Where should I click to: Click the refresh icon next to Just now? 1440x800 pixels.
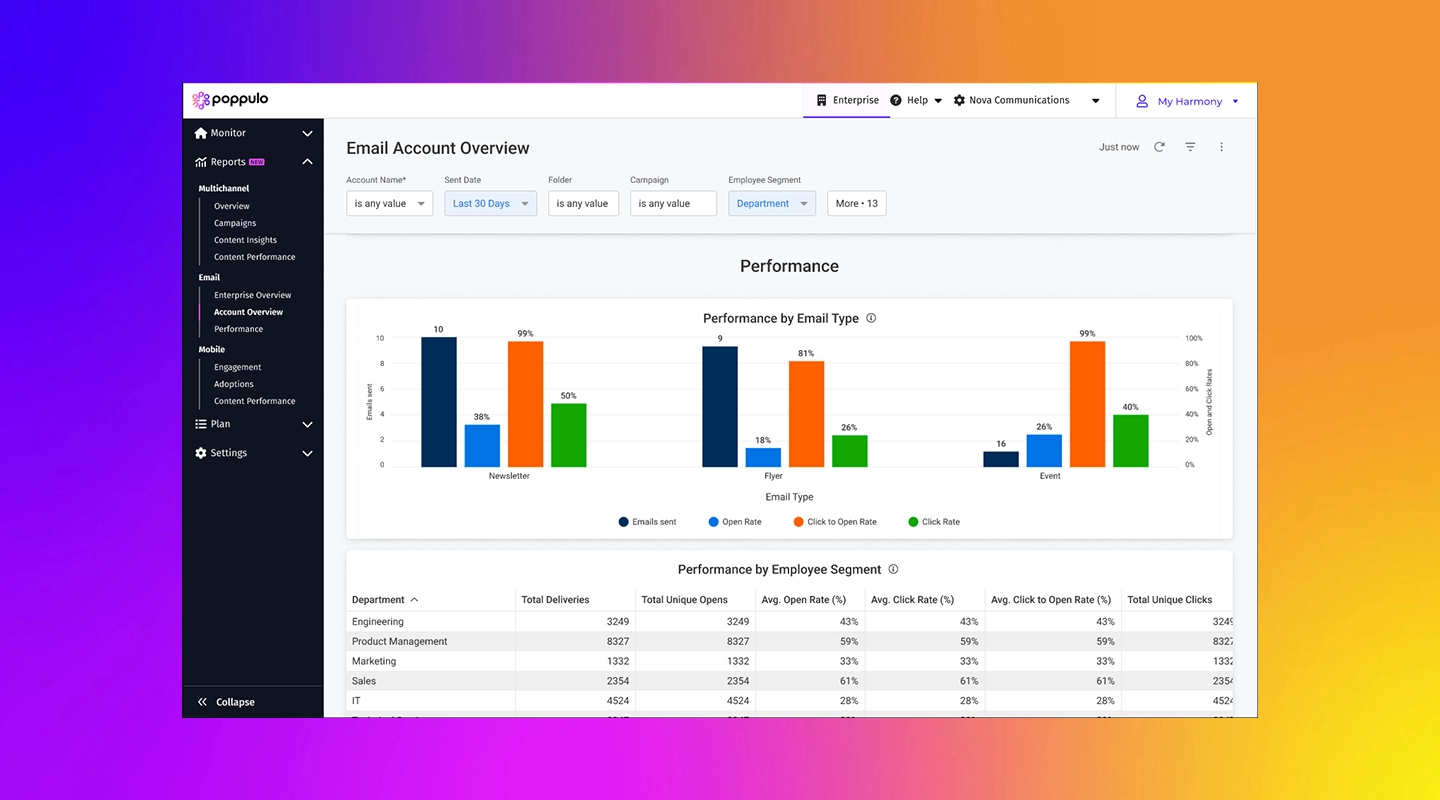point(1159,147)
